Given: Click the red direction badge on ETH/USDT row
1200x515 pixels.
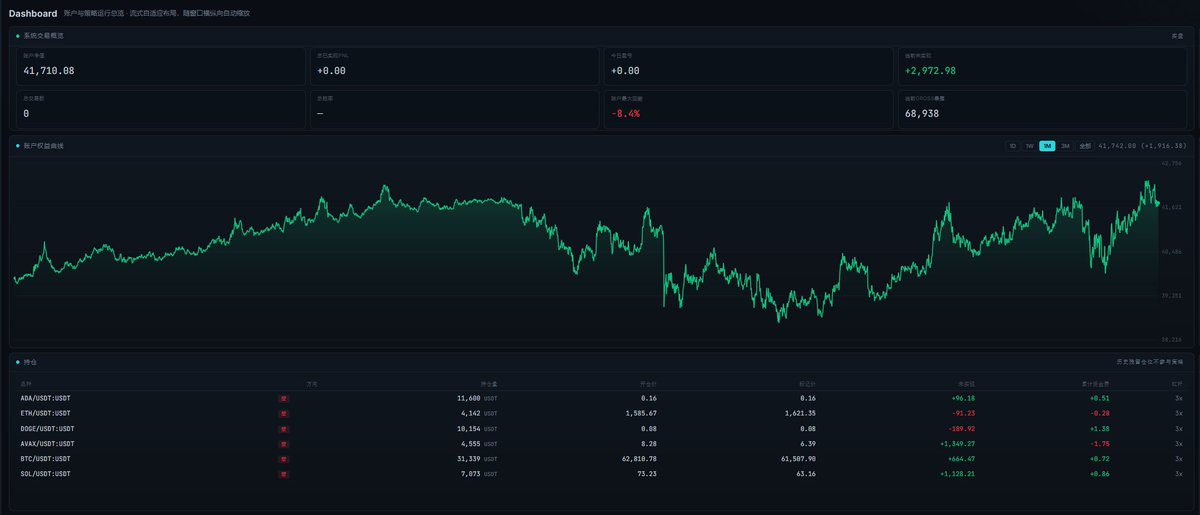Looking at the screenshot, I should point(284,413).
